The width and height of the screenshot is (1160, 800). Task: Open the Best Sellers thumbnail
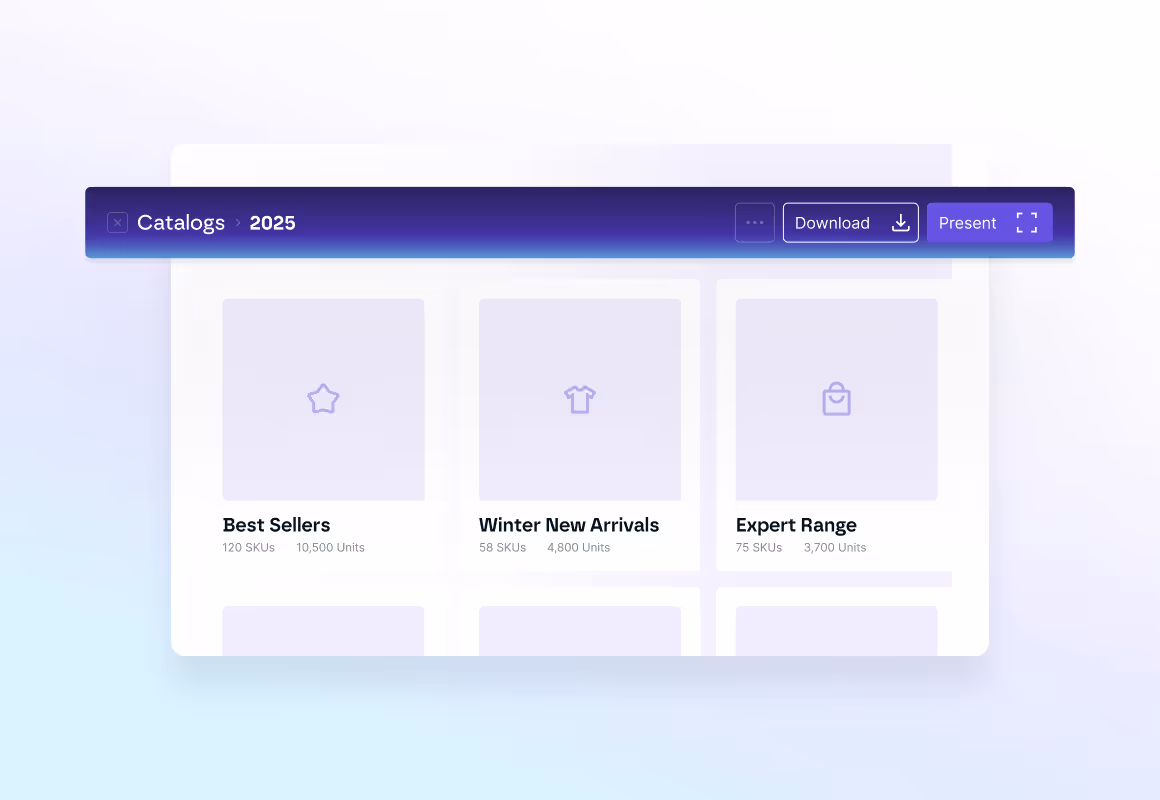pyautogui.click(x=323, y=400)
